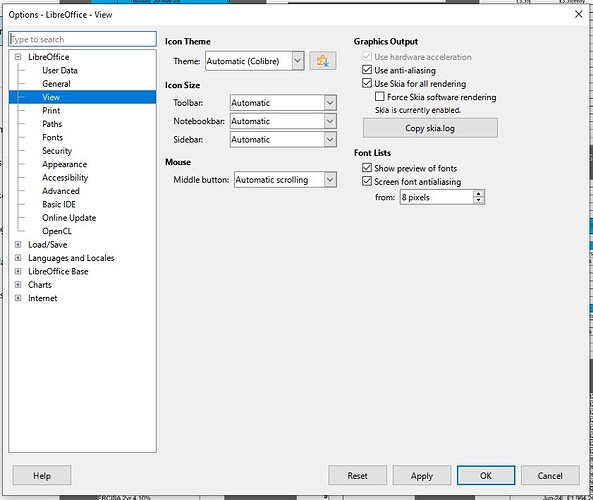Image resolution: width=593 pixels, height=500 pixels.
Task: Expand Languages and Locales node
Action: tap(18, 258)
